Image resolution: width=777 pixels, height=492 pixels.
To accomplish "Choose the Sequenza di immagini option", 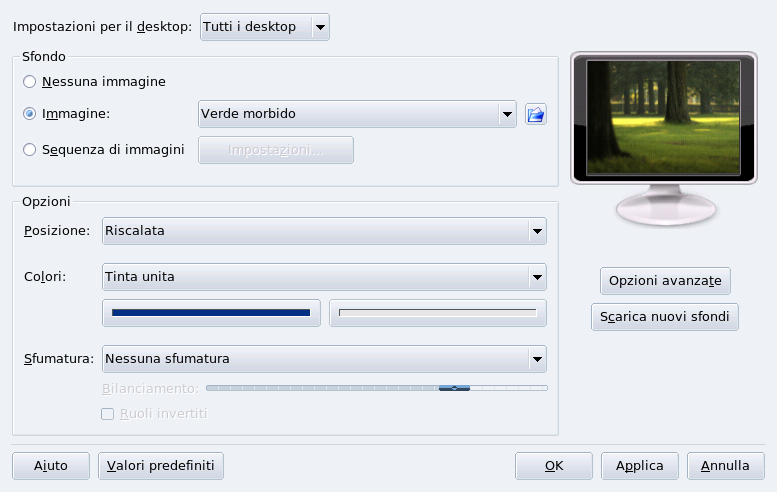I will click(30, 150).
